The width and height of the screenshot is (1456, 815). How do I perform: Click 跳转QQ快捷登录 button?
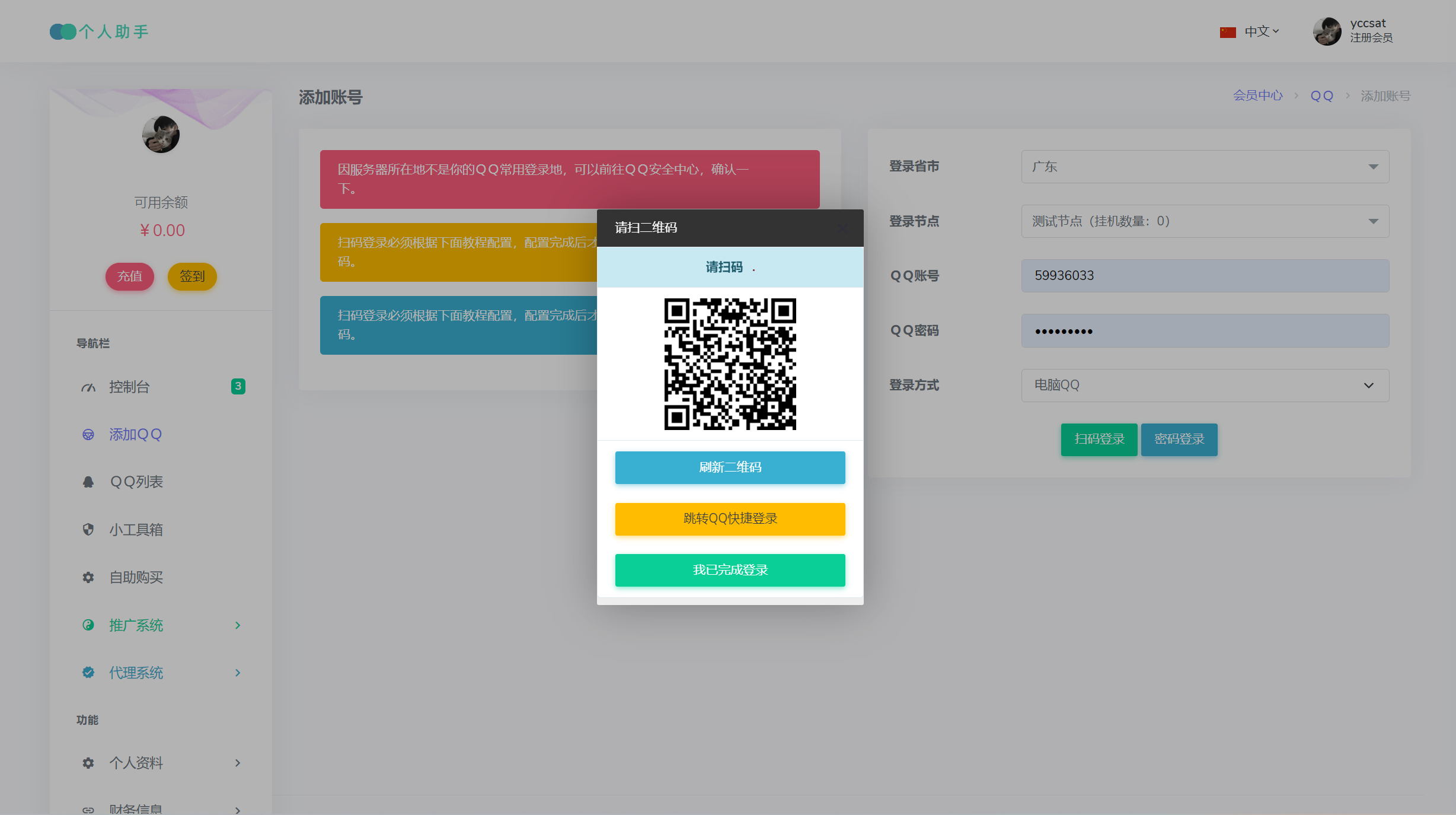(x=730, y=519)
